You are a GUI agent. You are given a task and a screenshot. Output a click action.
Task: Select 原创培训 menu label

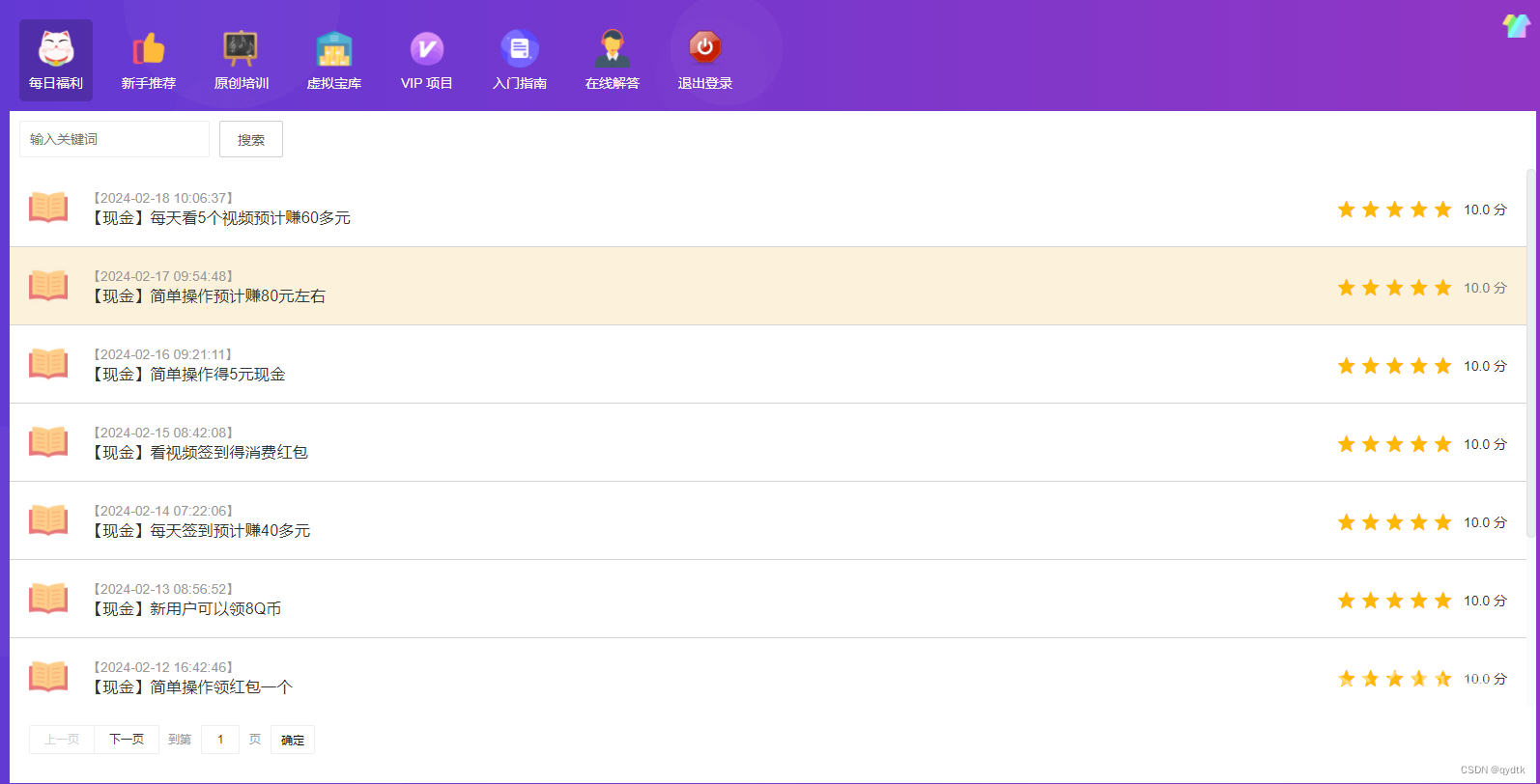coord(242,83)
